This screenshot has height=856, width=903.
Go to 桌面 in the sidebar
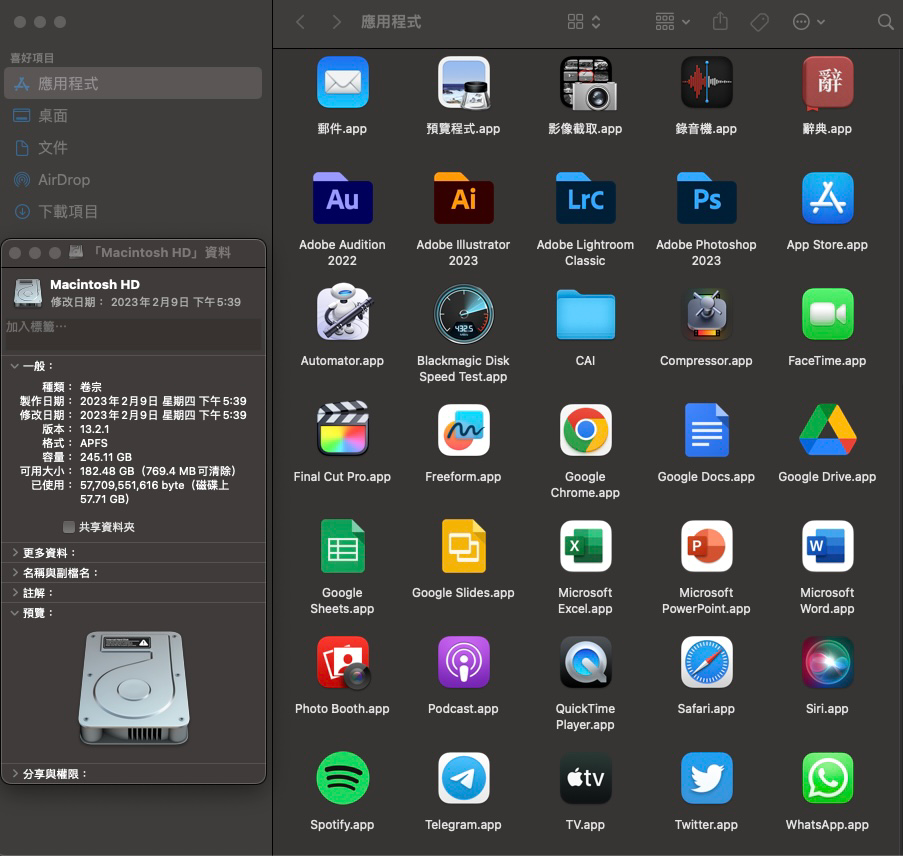[x=133, y=116]
